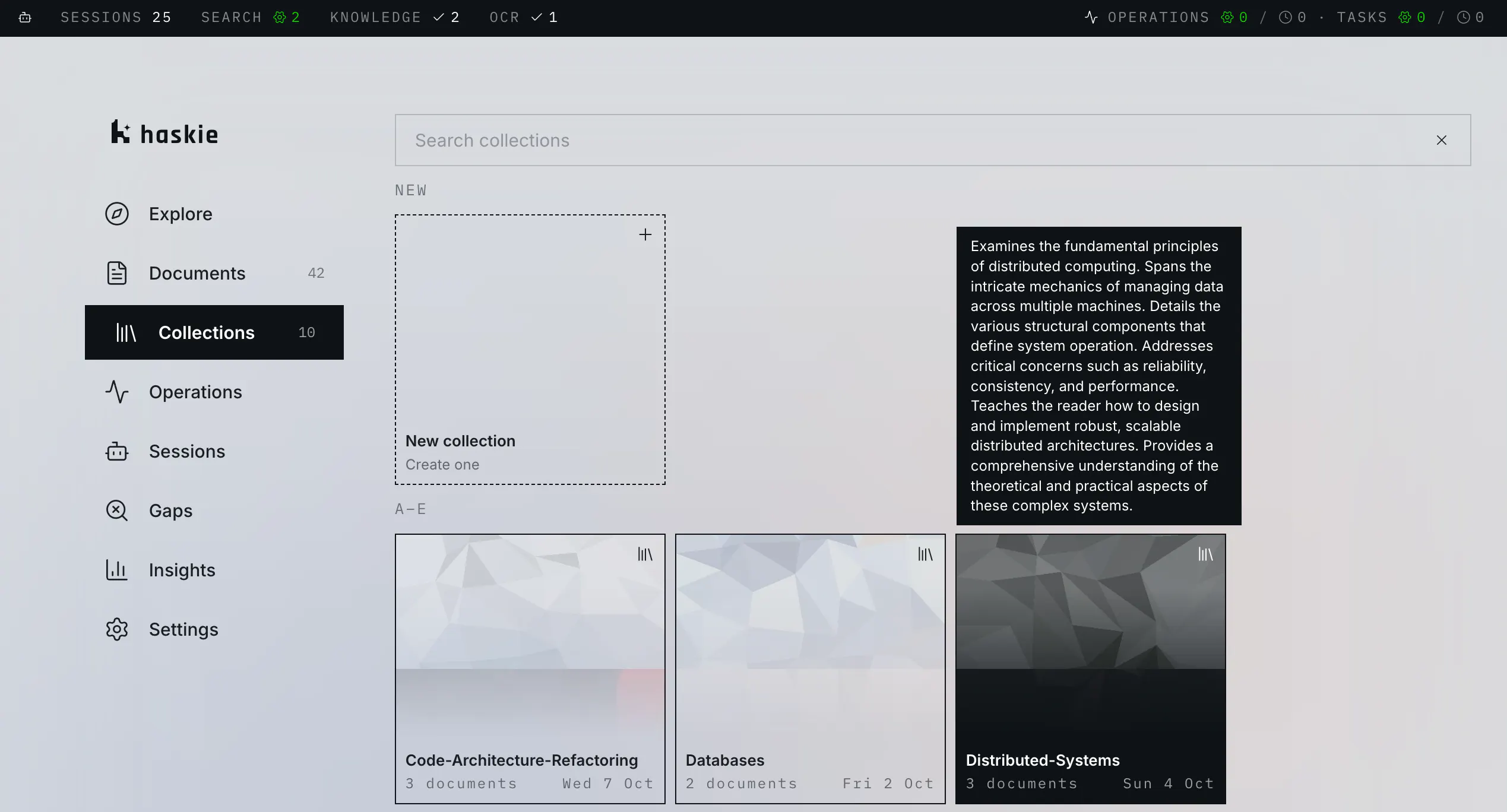
Task: Navigate to Operations in sidebar
Action: pyautogui.click(x=214, y=392)
